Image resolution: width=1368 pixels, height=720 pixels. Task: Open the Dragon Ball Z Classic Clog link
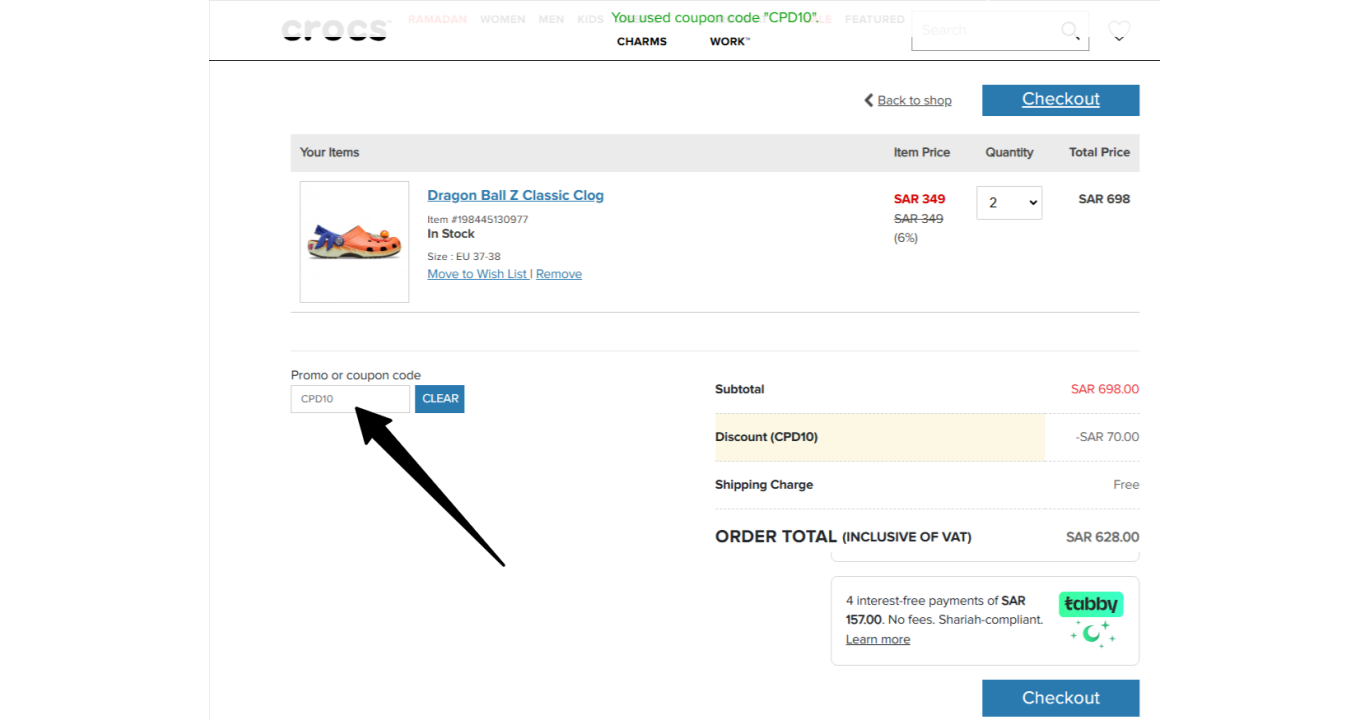pos(515,195)
